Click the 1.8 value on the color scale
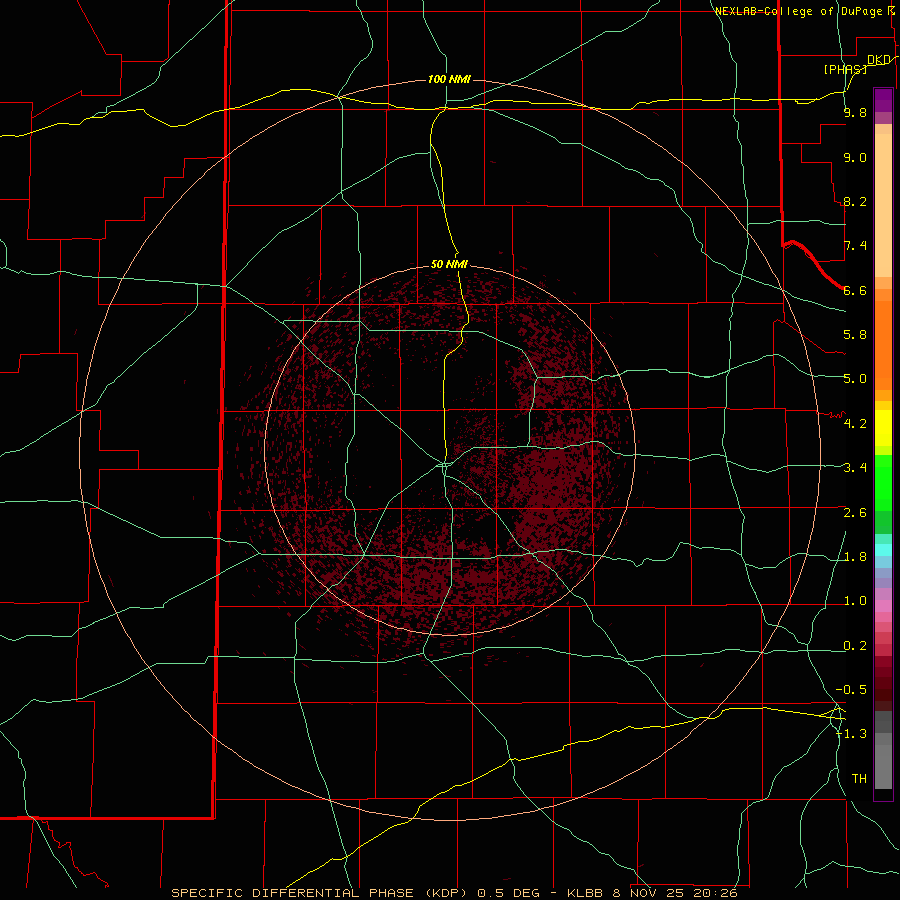Viewport: 900px width, 900px height. click(855, 557)
